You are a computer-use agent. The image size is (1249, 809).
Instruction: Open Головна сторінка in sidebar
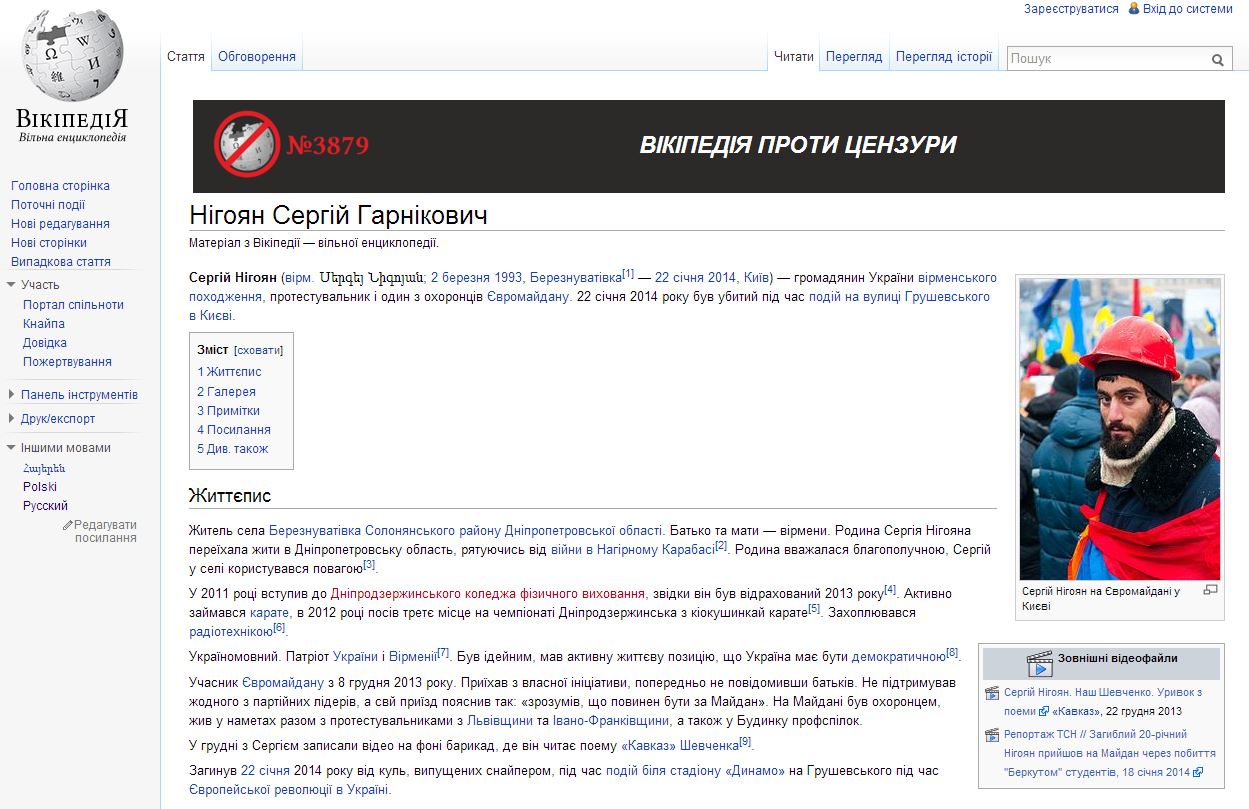pos(60,186)
